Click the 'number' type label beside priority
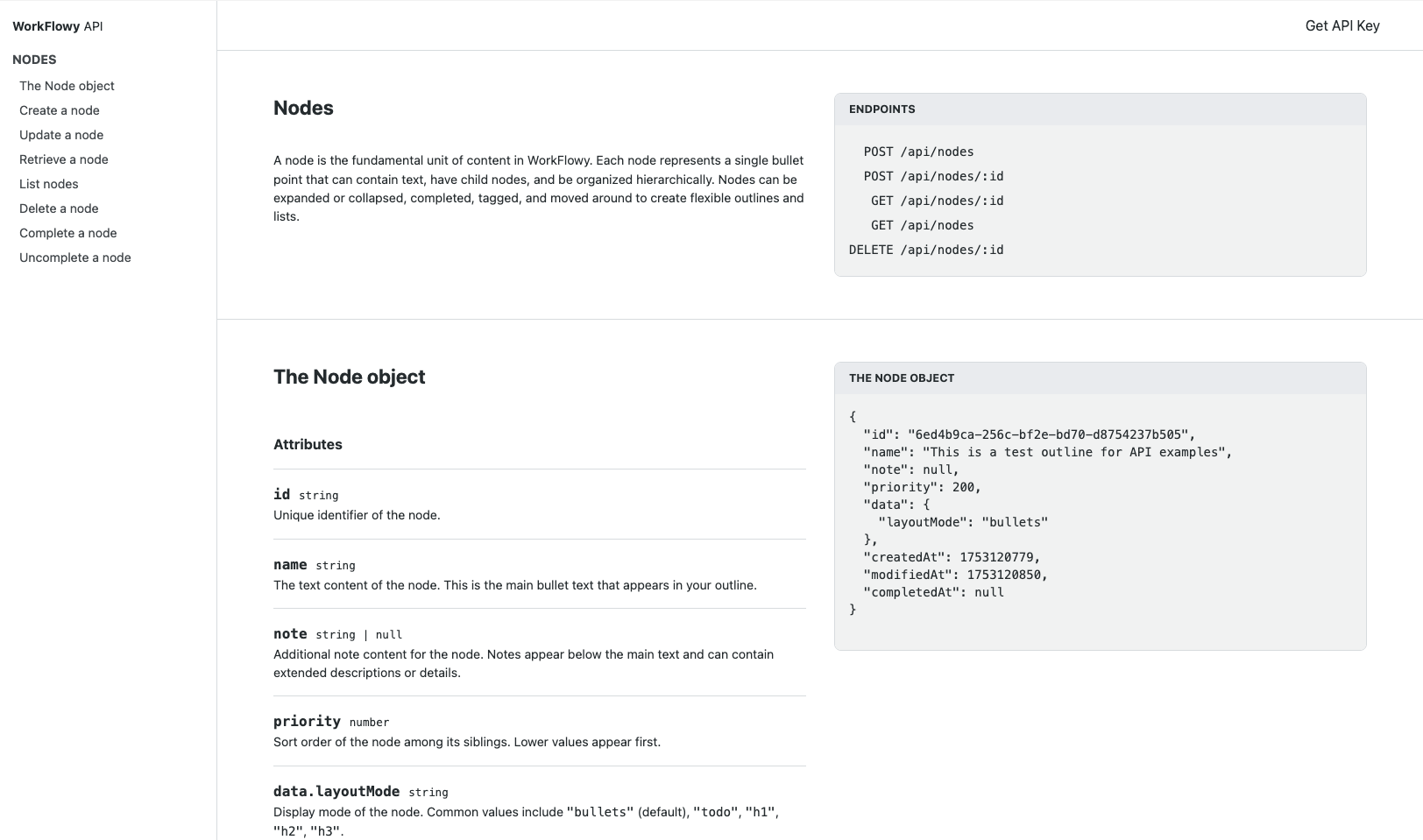 tap(369, 723)
